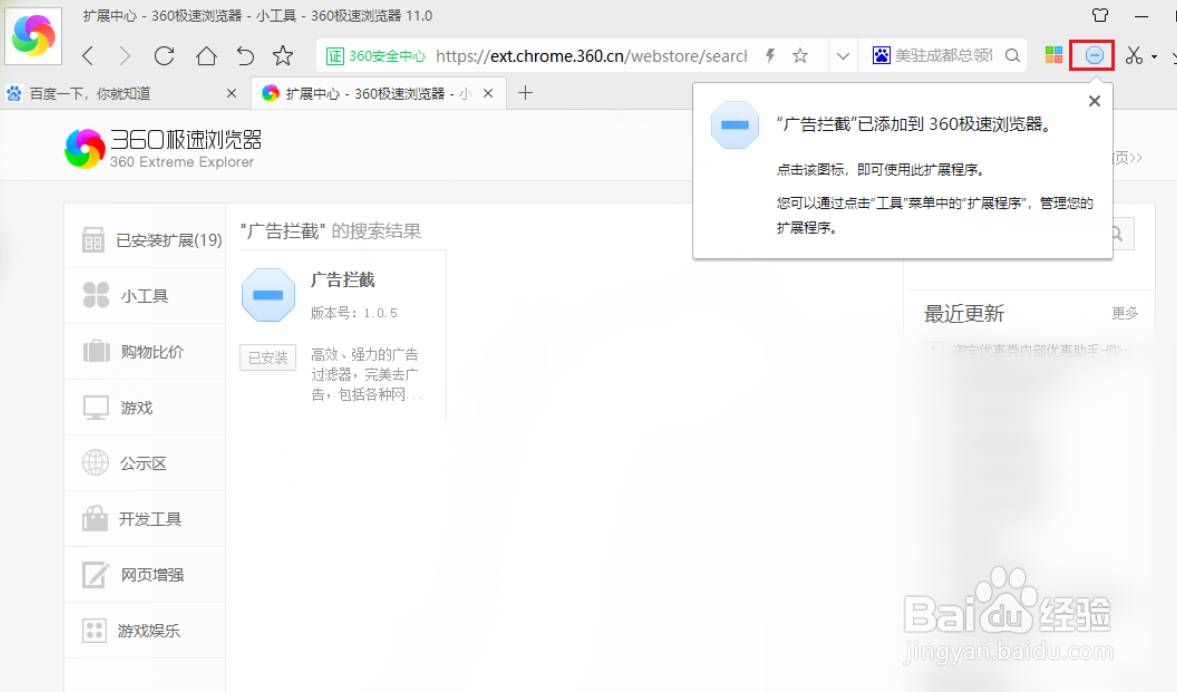Viewport: 1177px width, 692px height.
Task: Open the 小工具 category
Action: tap(145, 296)
